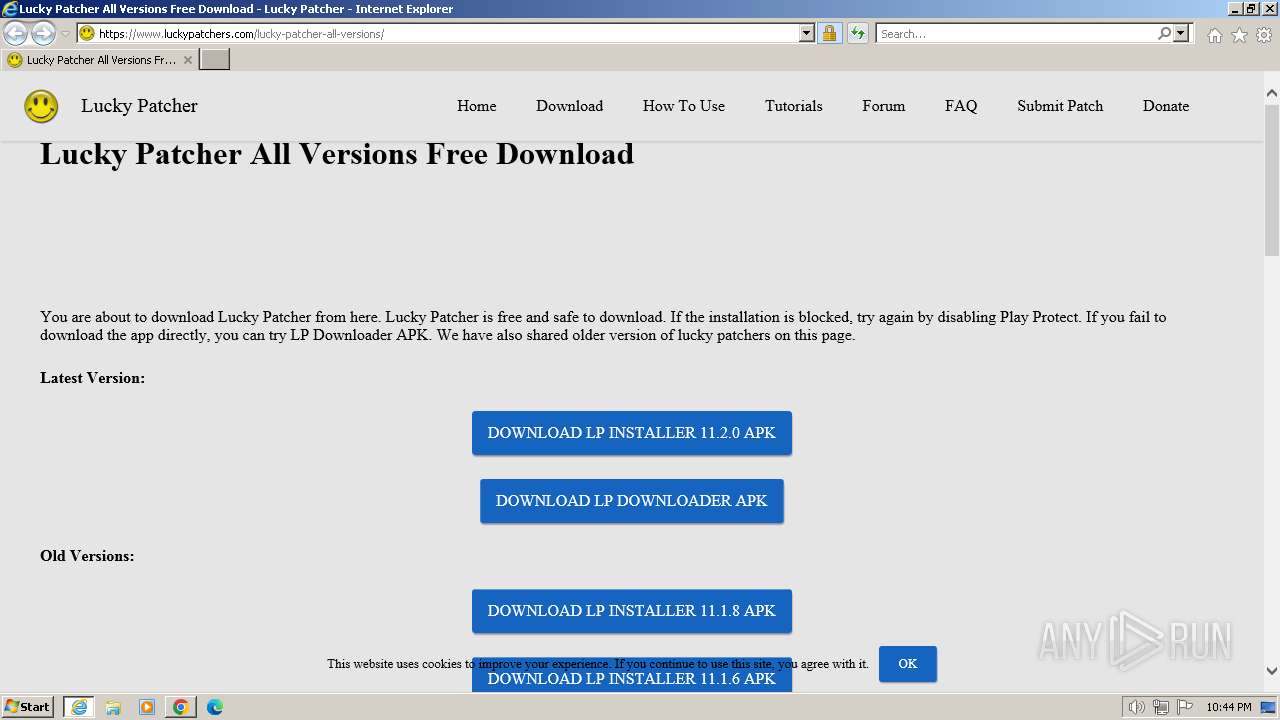Click Download LP Installer 11.2.0 APK button
1280x720 pixels.
tap(632, 433)
